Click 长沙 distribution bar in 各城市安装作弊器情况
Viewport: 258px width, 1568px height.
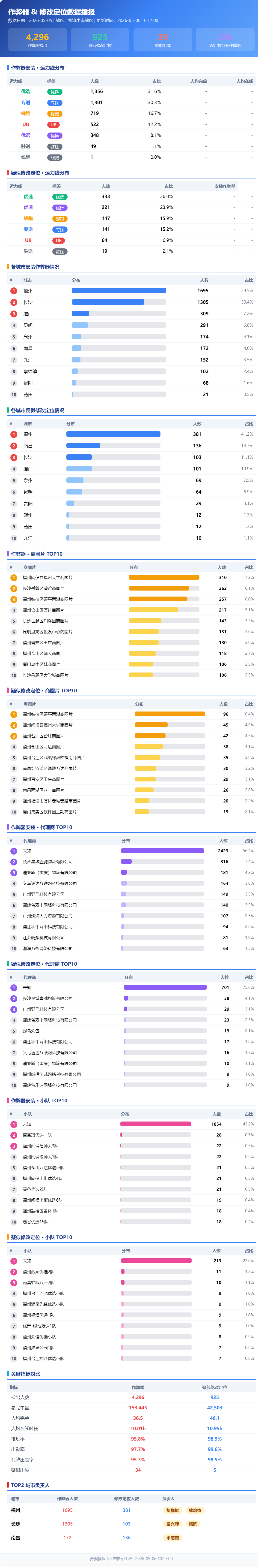click(119, 302)
